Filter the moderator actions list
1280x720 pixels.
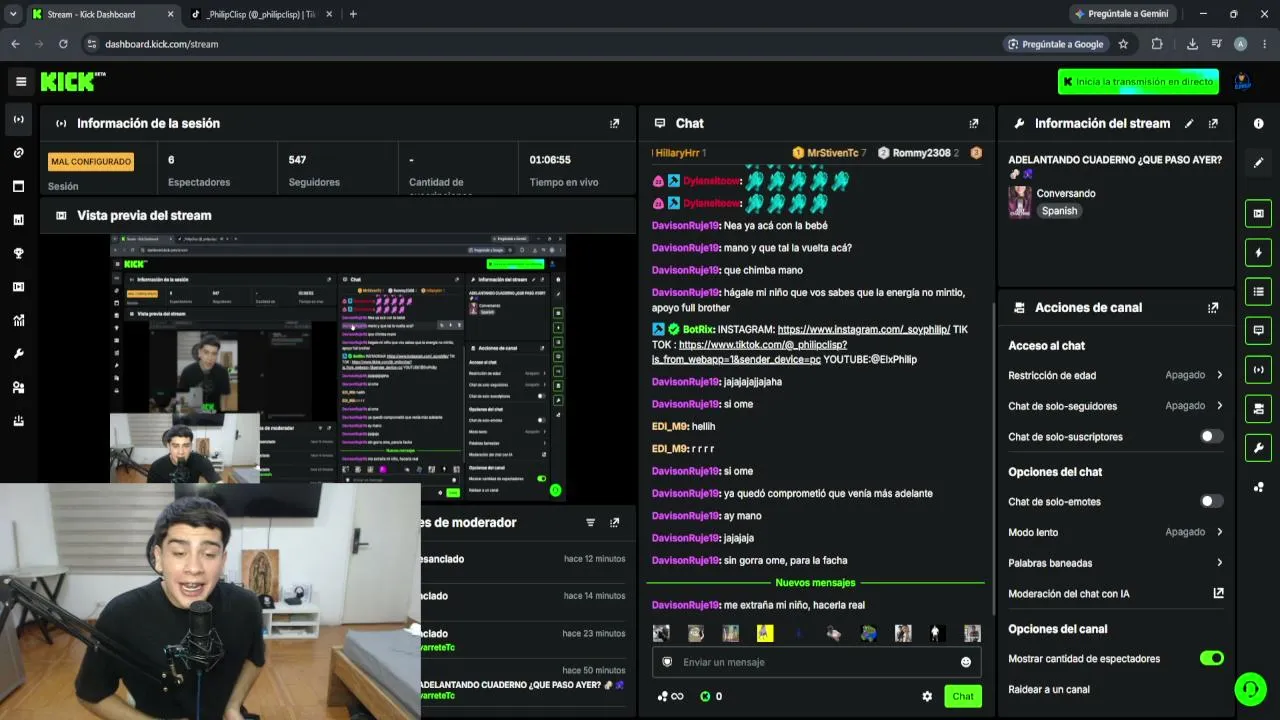click(x=590, y=523)
